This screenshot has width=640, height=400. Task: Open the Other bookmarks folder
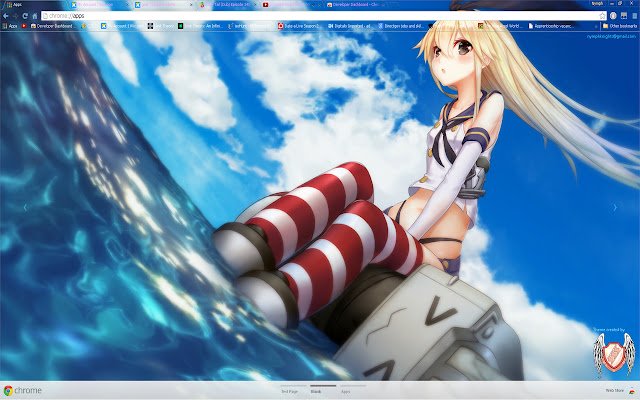coord(620,26)
